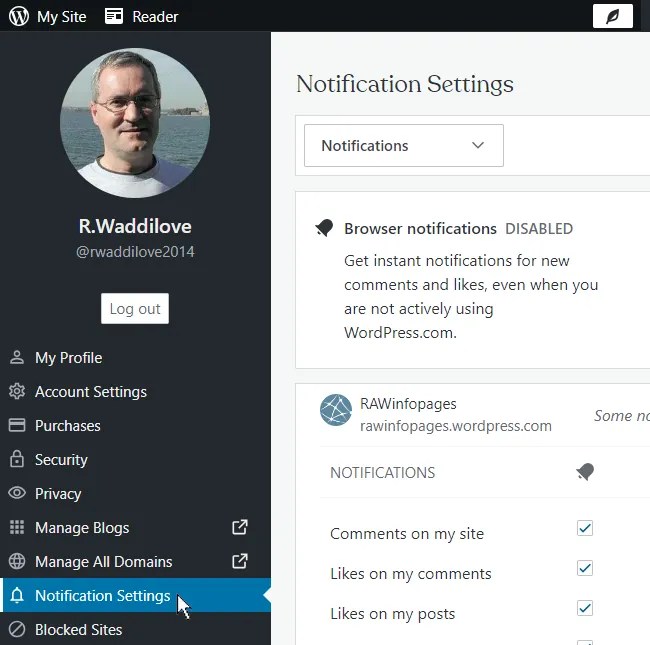Click the Account Settings gear icon
650x645 pixels.
point(17,391)
